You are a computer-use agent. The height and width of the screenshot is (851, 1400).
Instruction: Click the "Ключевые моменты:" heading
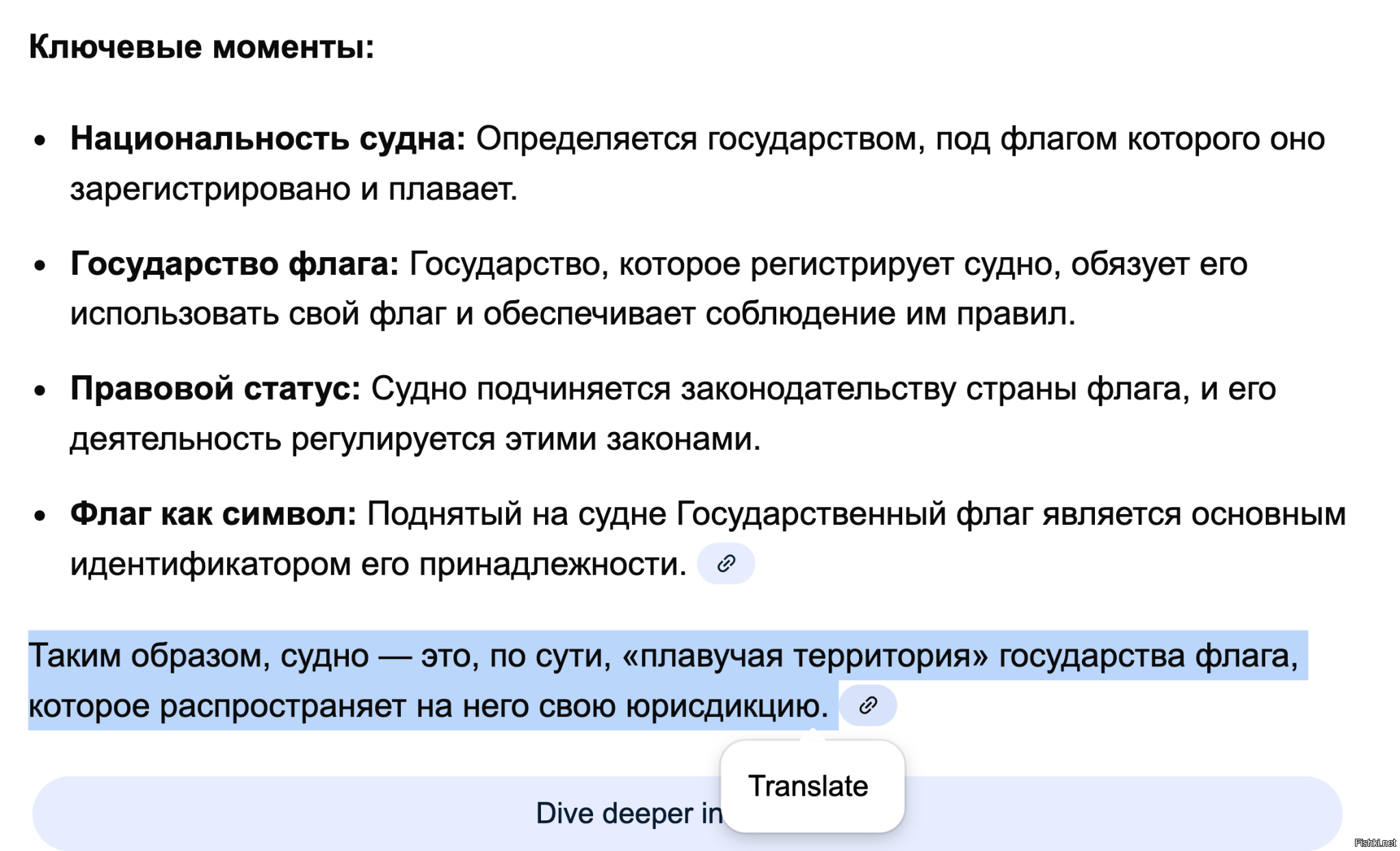[x=202, y=47]
